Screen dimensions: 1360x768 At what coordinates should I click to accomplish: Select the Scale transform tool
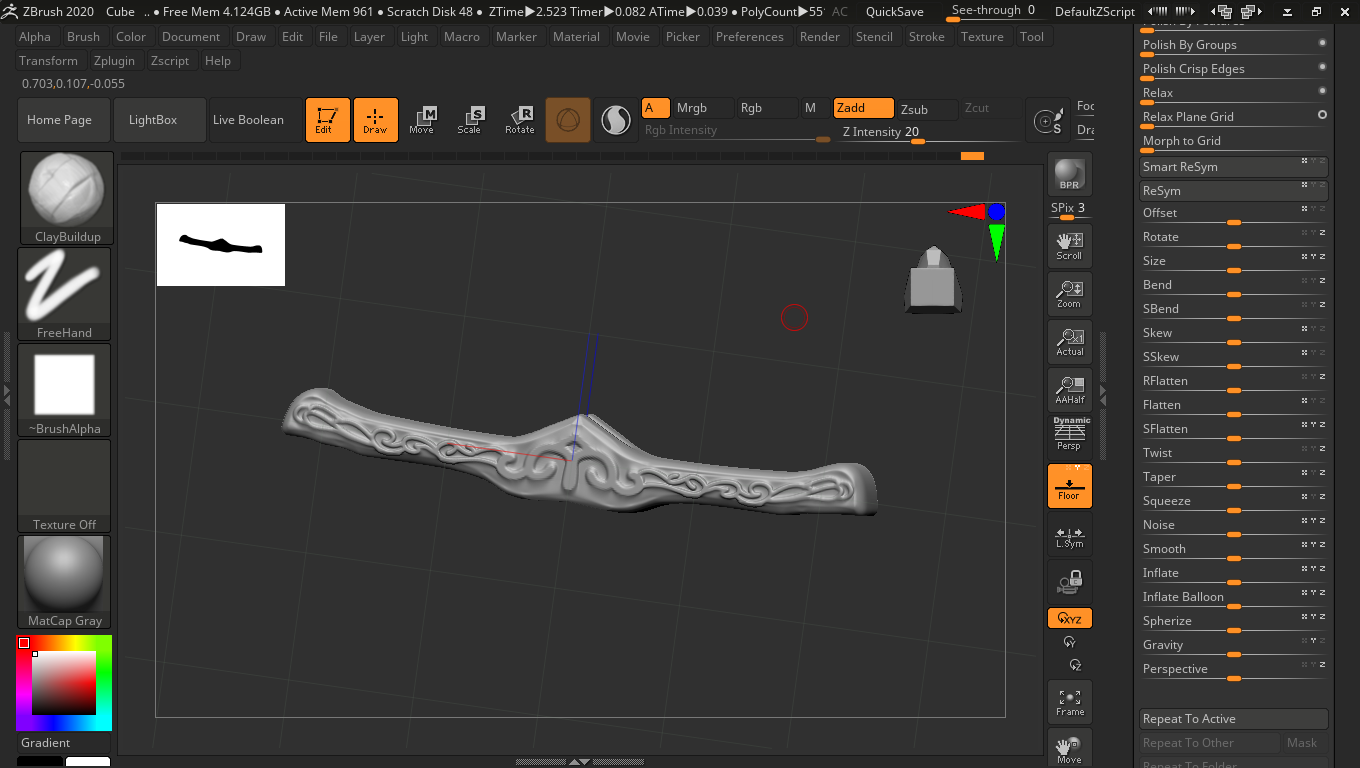point(470,120)
